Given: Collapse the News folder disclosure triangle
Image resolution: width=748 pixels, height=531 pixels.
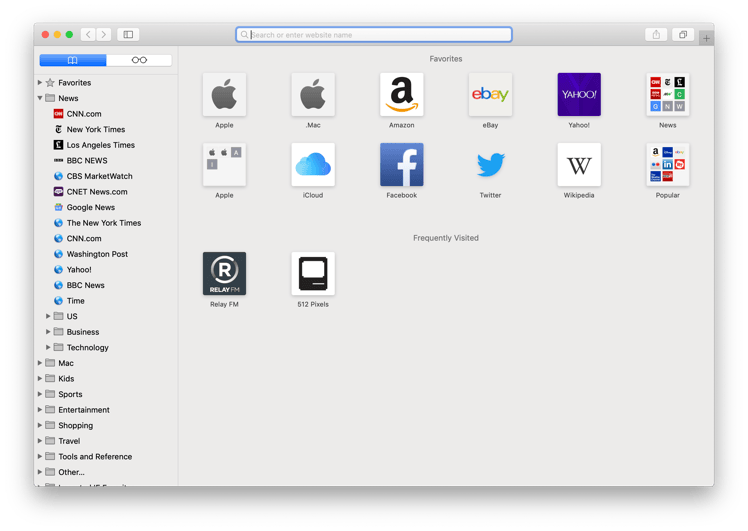Looking at the screenshot, I should click(40, 98).
